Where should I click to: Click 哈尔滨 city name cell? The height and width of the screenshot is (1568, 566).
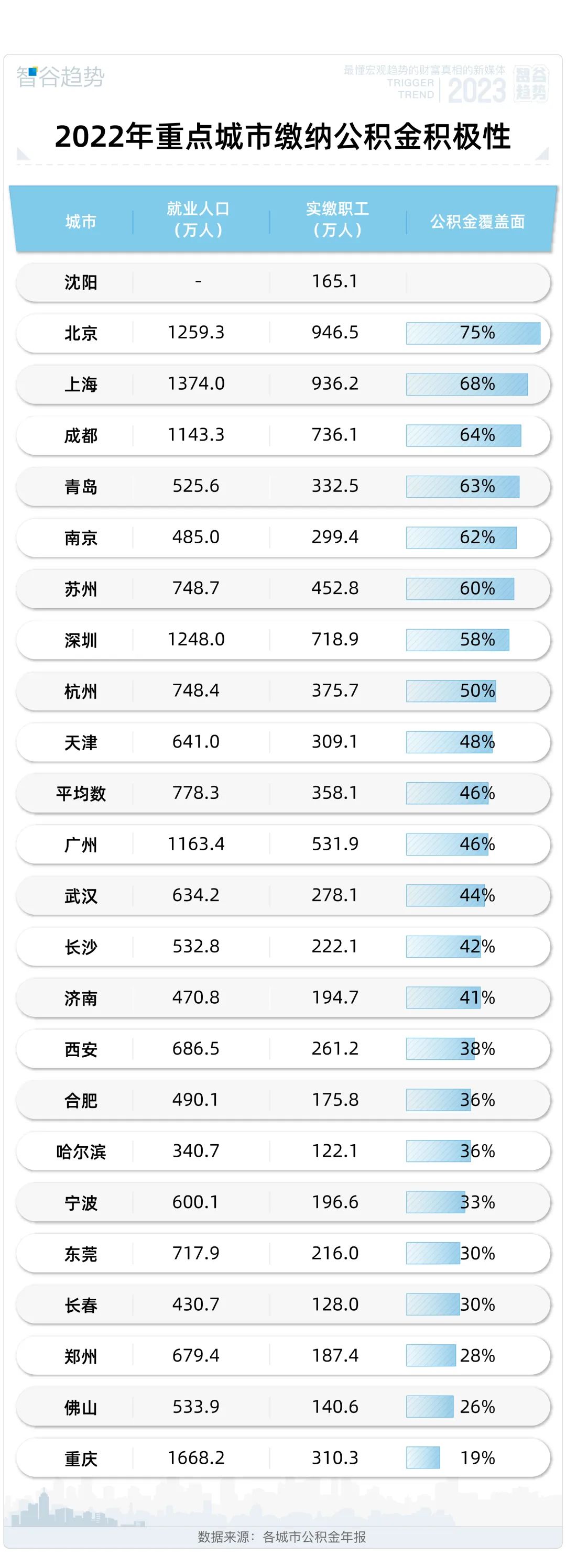pos(81,1151)
